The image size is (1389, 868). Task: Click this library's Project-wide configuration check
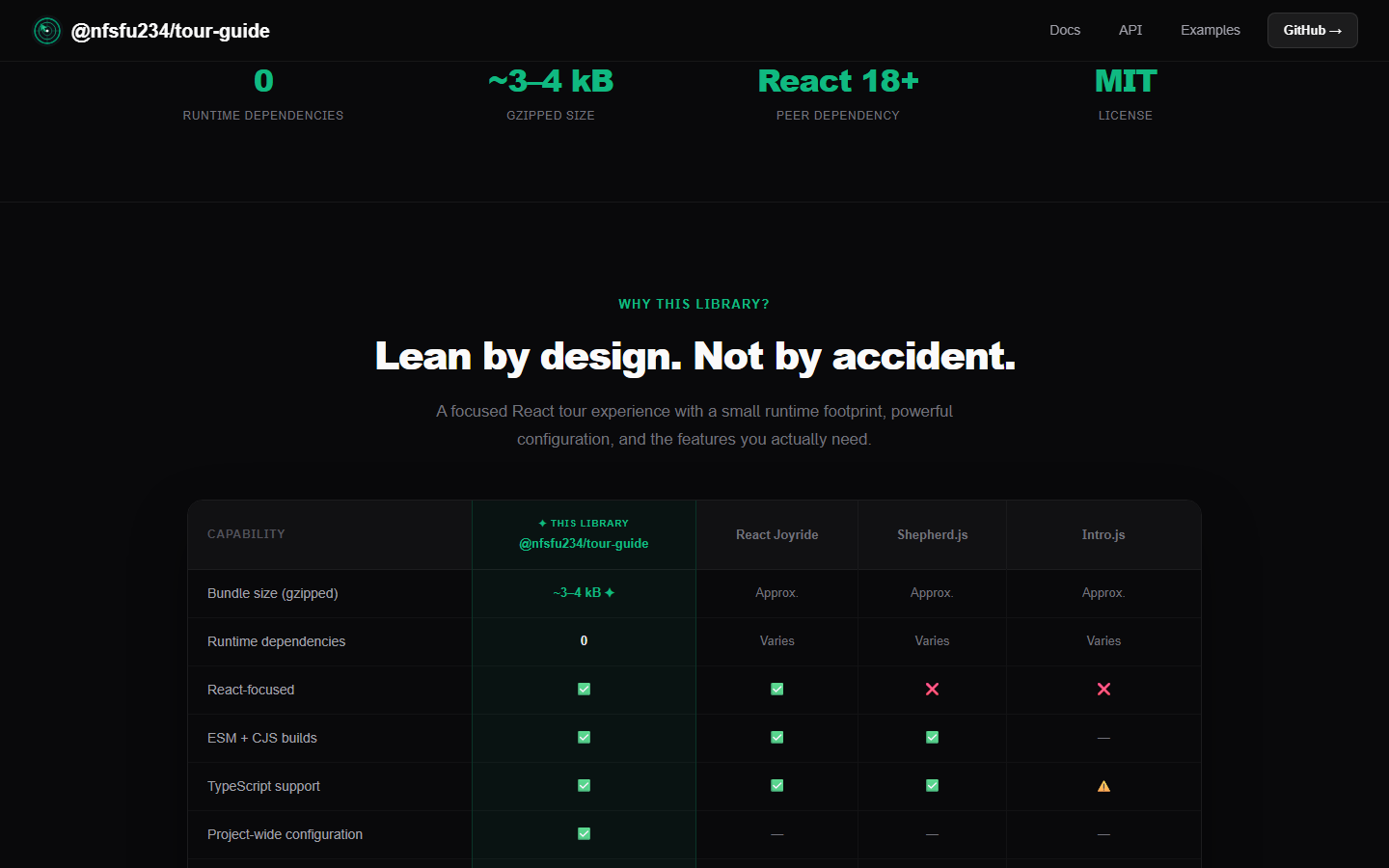[584, 834]
